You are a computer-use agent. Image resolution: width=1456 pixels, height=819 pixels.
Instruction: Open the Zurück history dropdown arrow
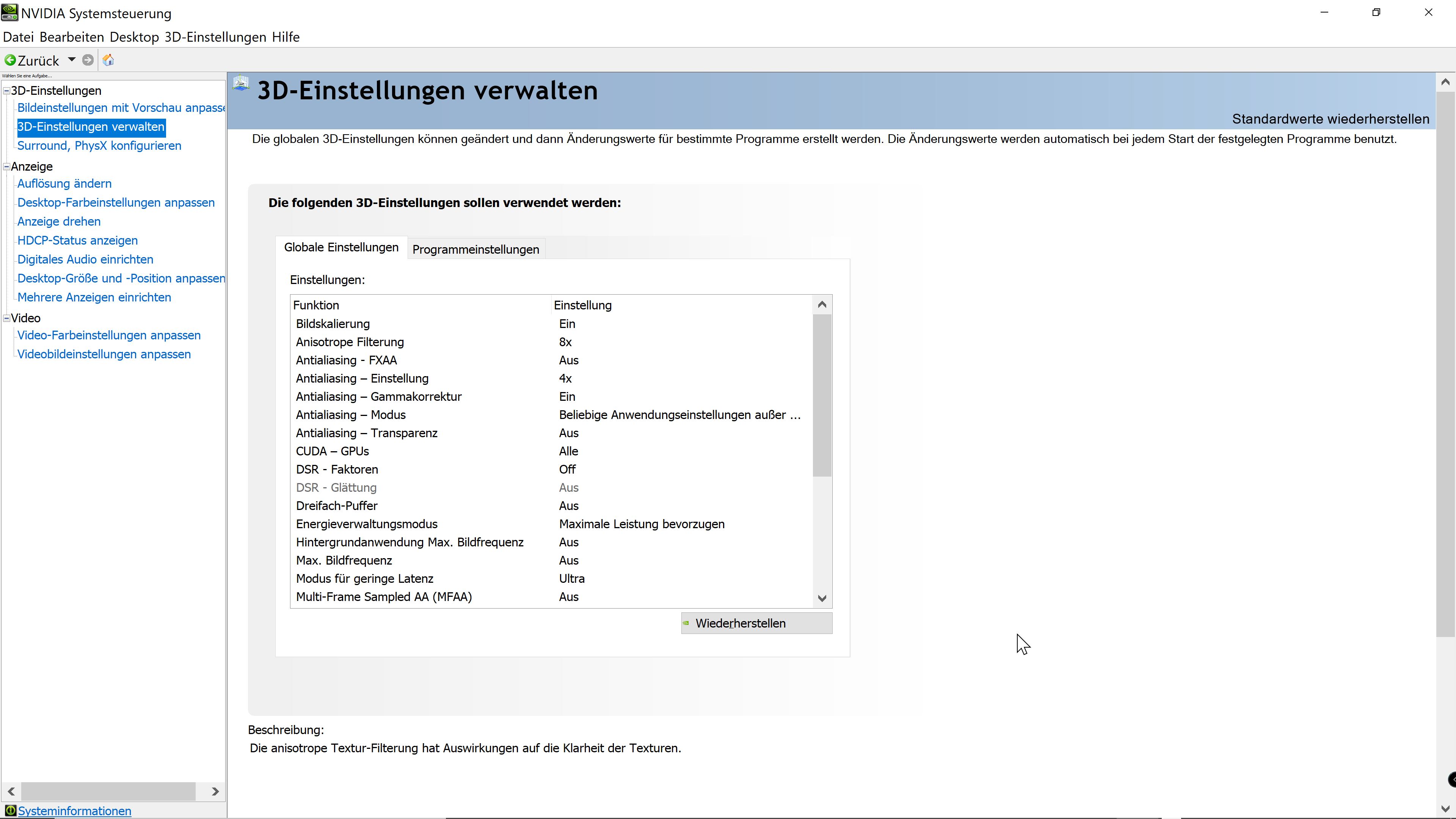(72, 60)
